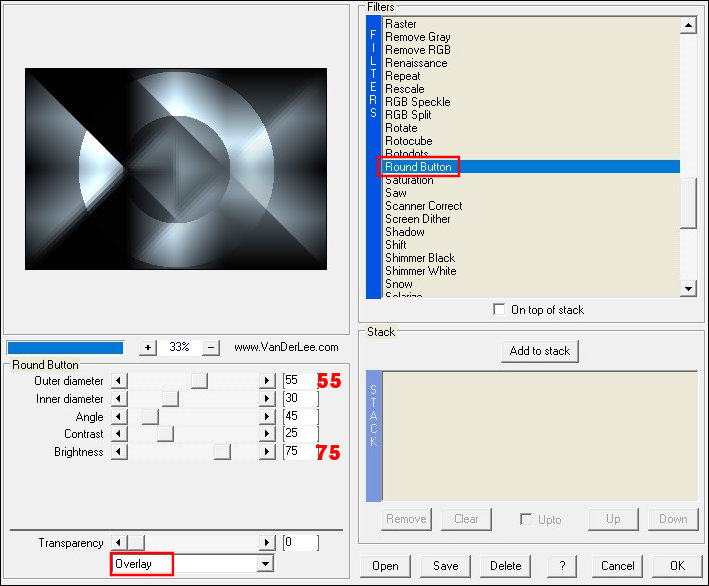Click right arrow of Brightness slider

267,452
